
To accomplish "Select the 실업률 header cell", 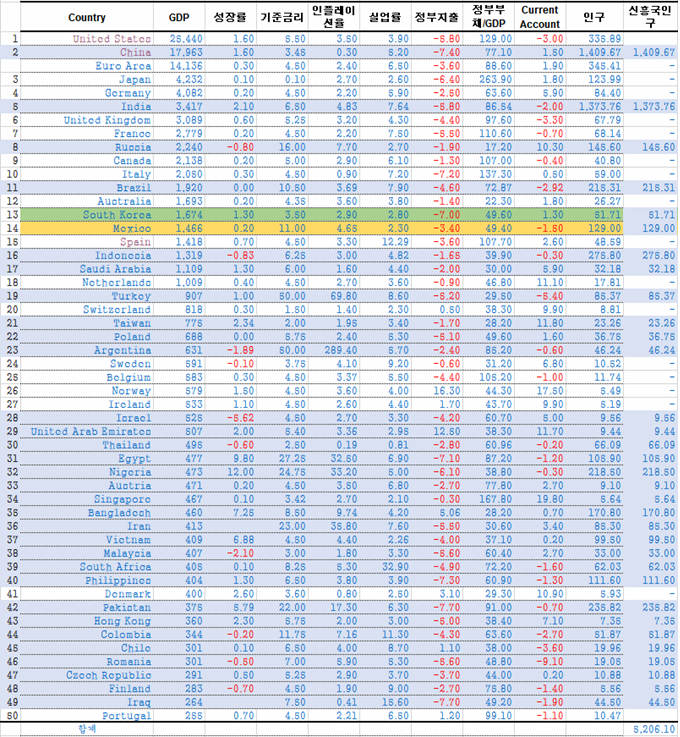I will 385,17.
